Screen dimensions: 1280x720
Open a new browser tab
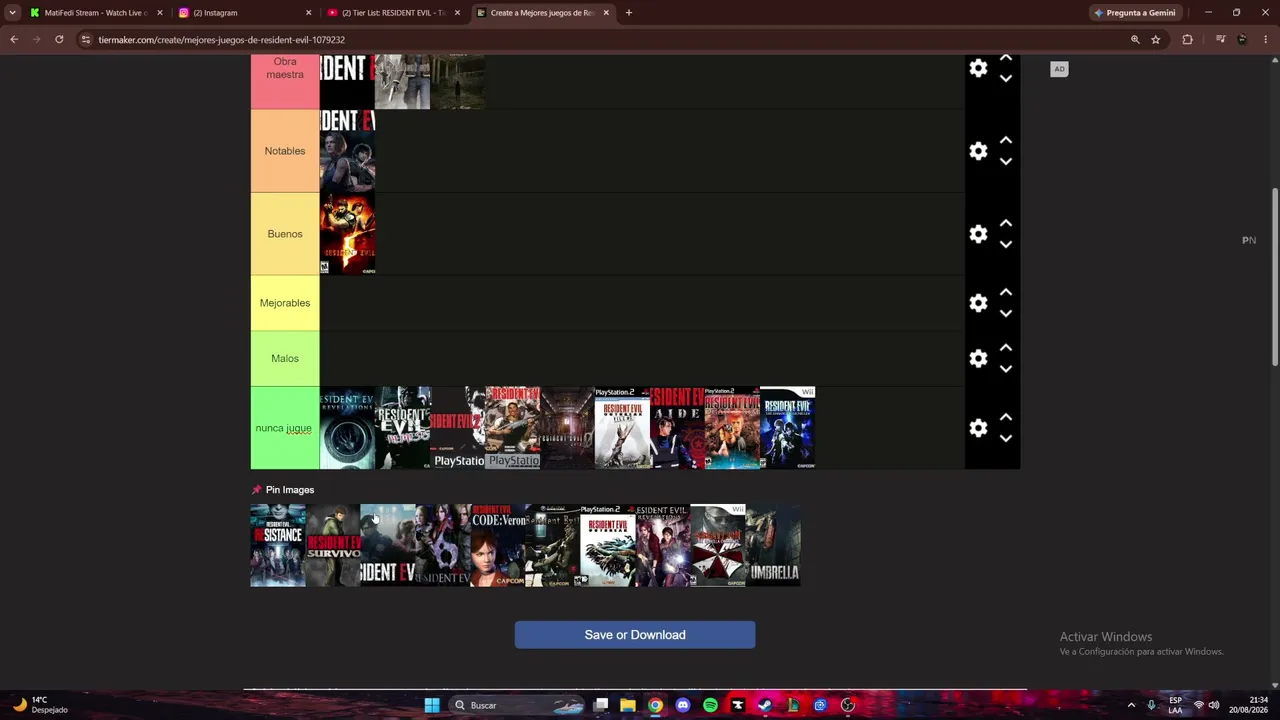click(629, 13)
